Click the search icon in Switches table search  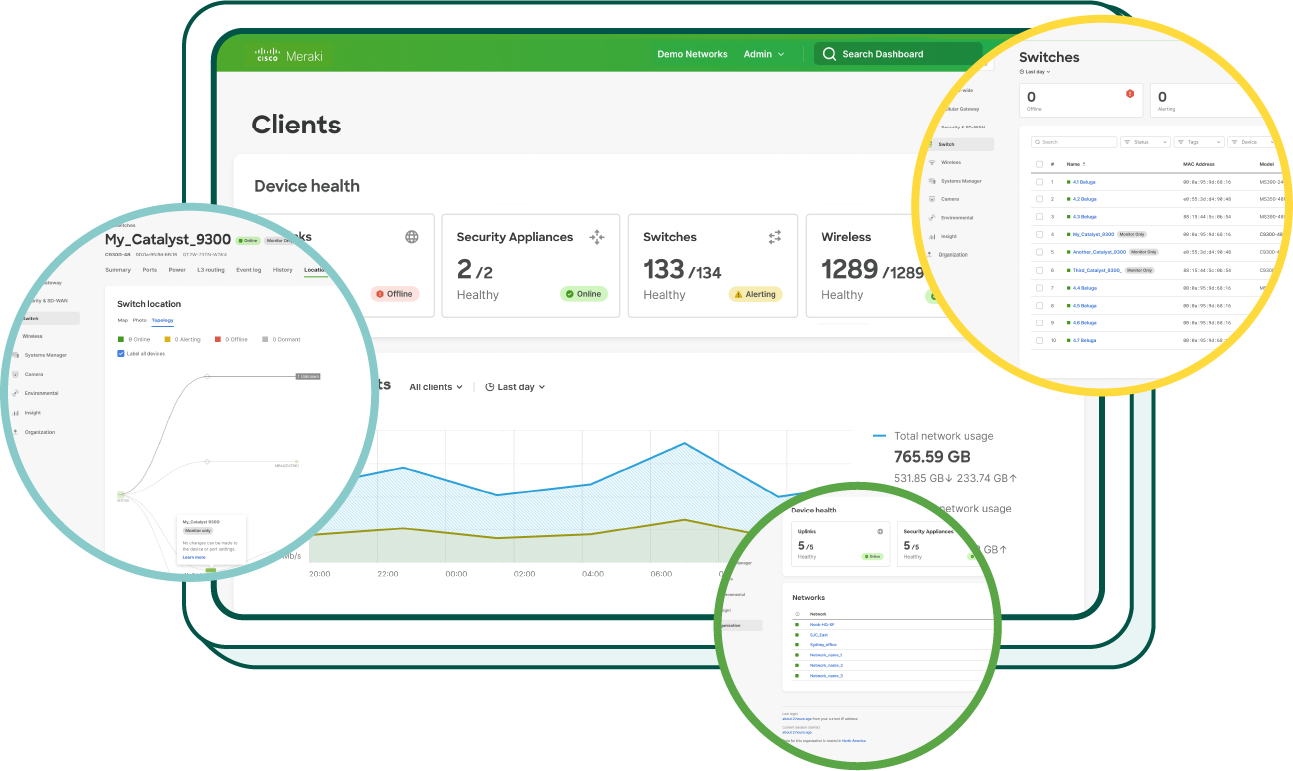pos(1038,142)
